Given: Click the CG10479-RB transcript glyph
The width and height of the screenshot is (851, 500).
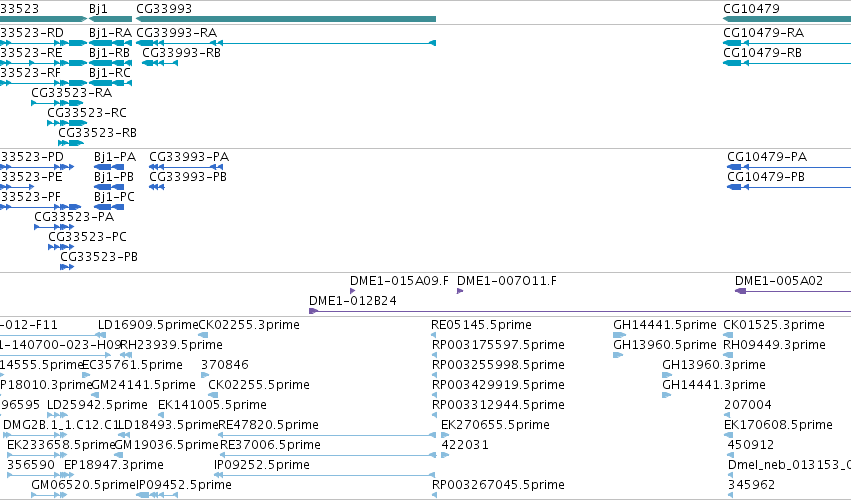Looking at the screenshot, I should 787,63.
